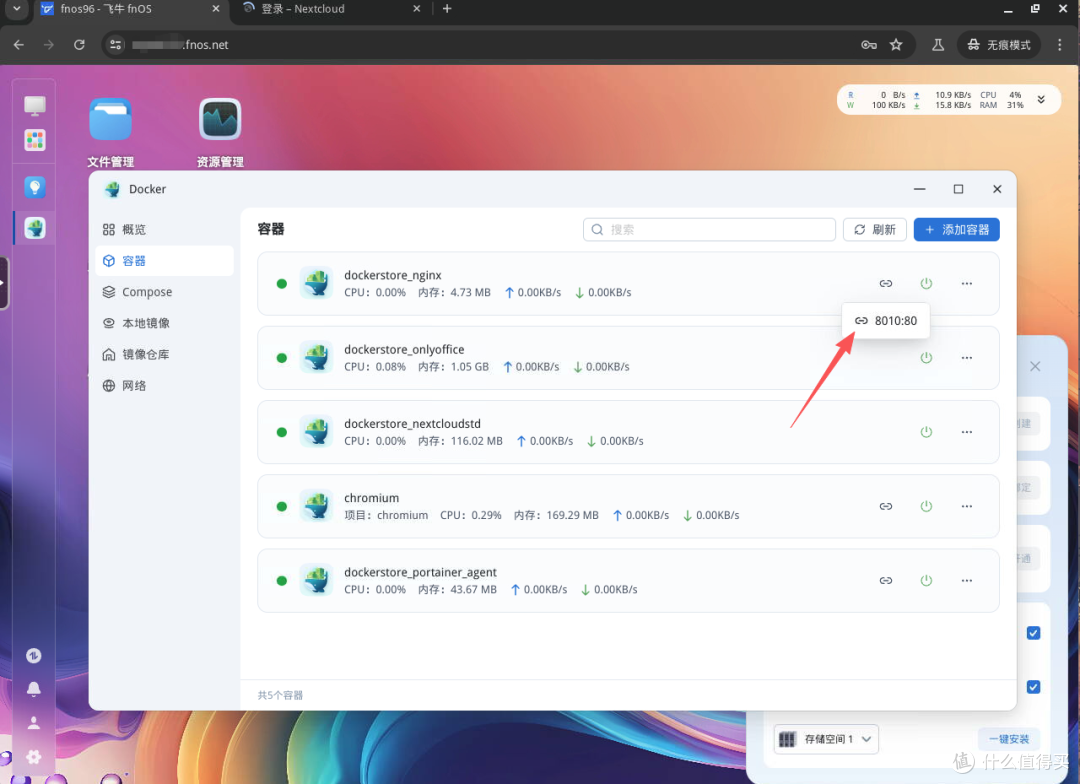Open more options for dockerstore_nginx
This screenshot has height=784, width=1080.
tap(966, 283)
